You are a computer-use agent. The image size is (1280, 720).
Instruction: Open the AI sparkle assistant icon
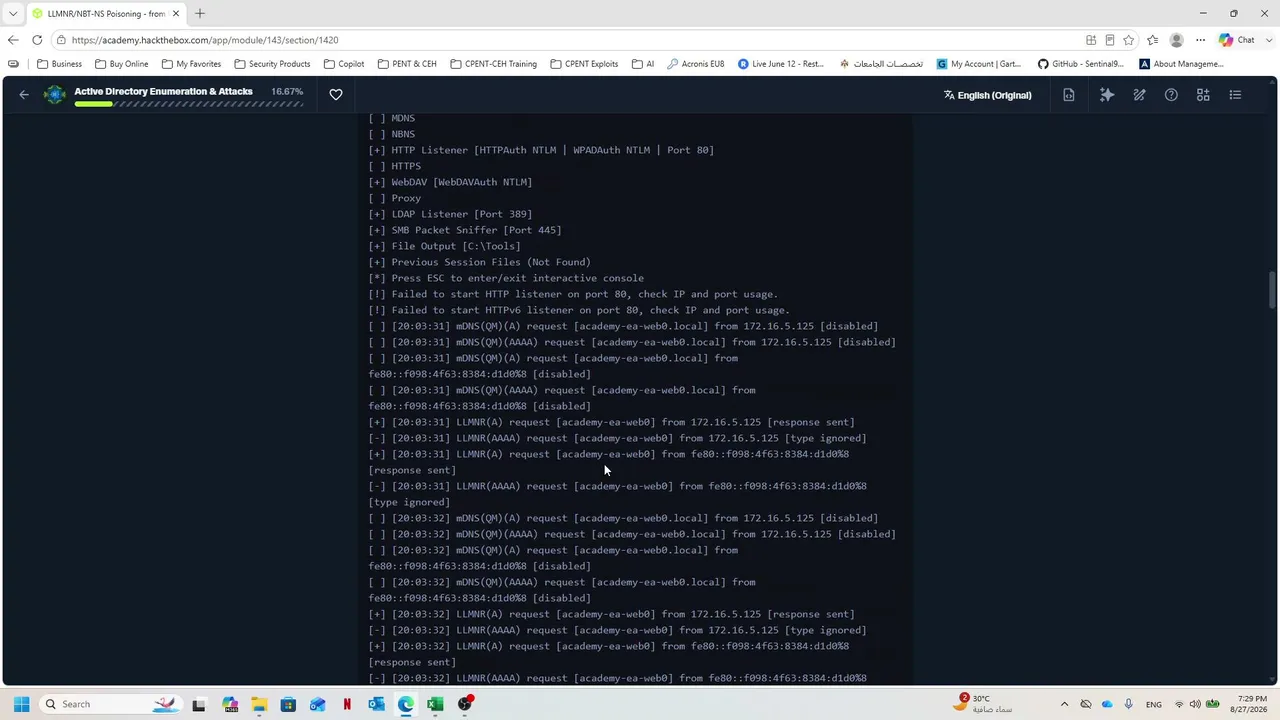tap(1107, 95)
